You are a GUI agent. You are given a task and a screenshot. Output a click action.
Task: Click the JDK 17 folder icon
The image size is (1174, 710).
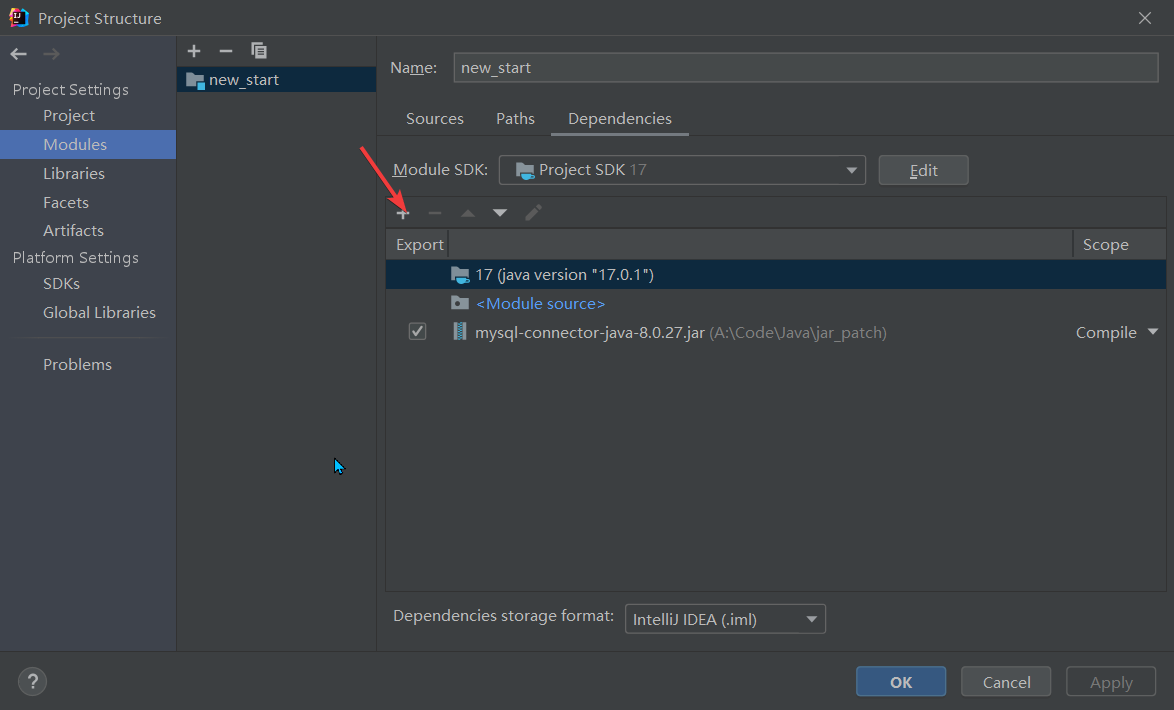[460, 275]
